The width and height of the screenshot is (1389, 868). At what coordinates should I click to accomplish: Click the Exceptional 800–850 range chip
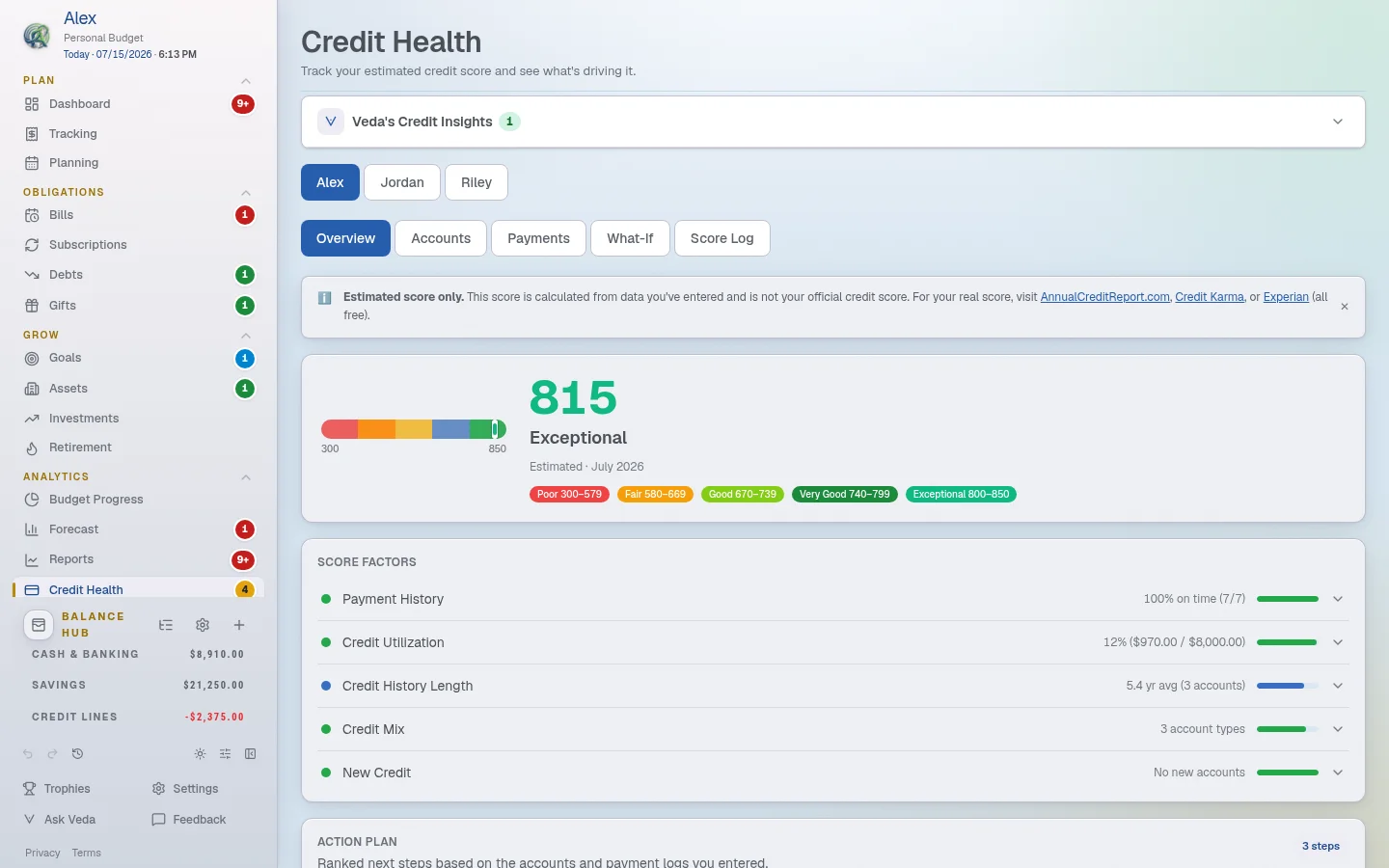click(x=961, y=495)
